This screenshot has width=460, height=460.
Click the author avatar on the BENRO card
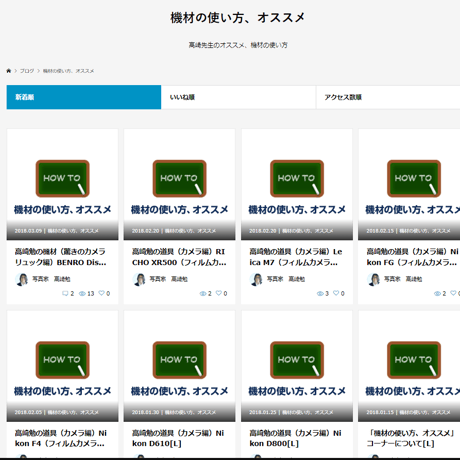22,279
